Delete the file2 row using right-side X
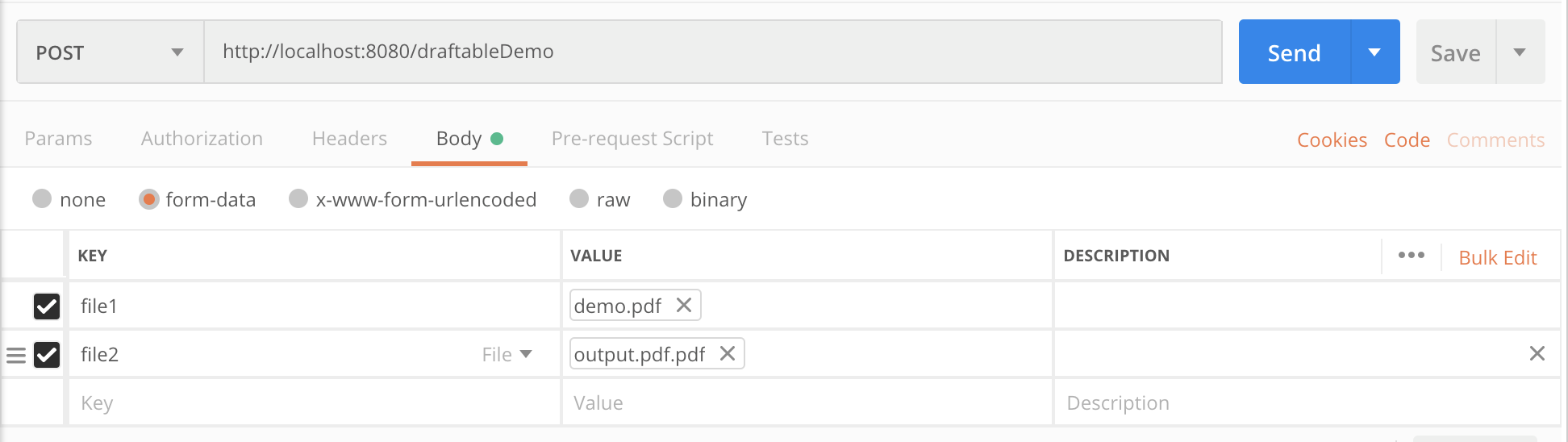Viewport: 1568px width, 442px height. (1537, 354)
